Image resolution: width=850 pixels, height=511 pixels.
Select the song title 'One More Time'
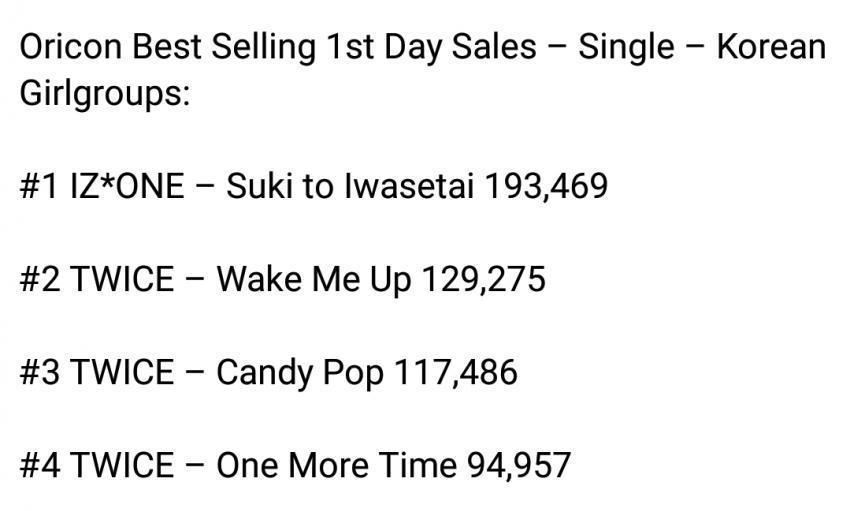(337, 465)
